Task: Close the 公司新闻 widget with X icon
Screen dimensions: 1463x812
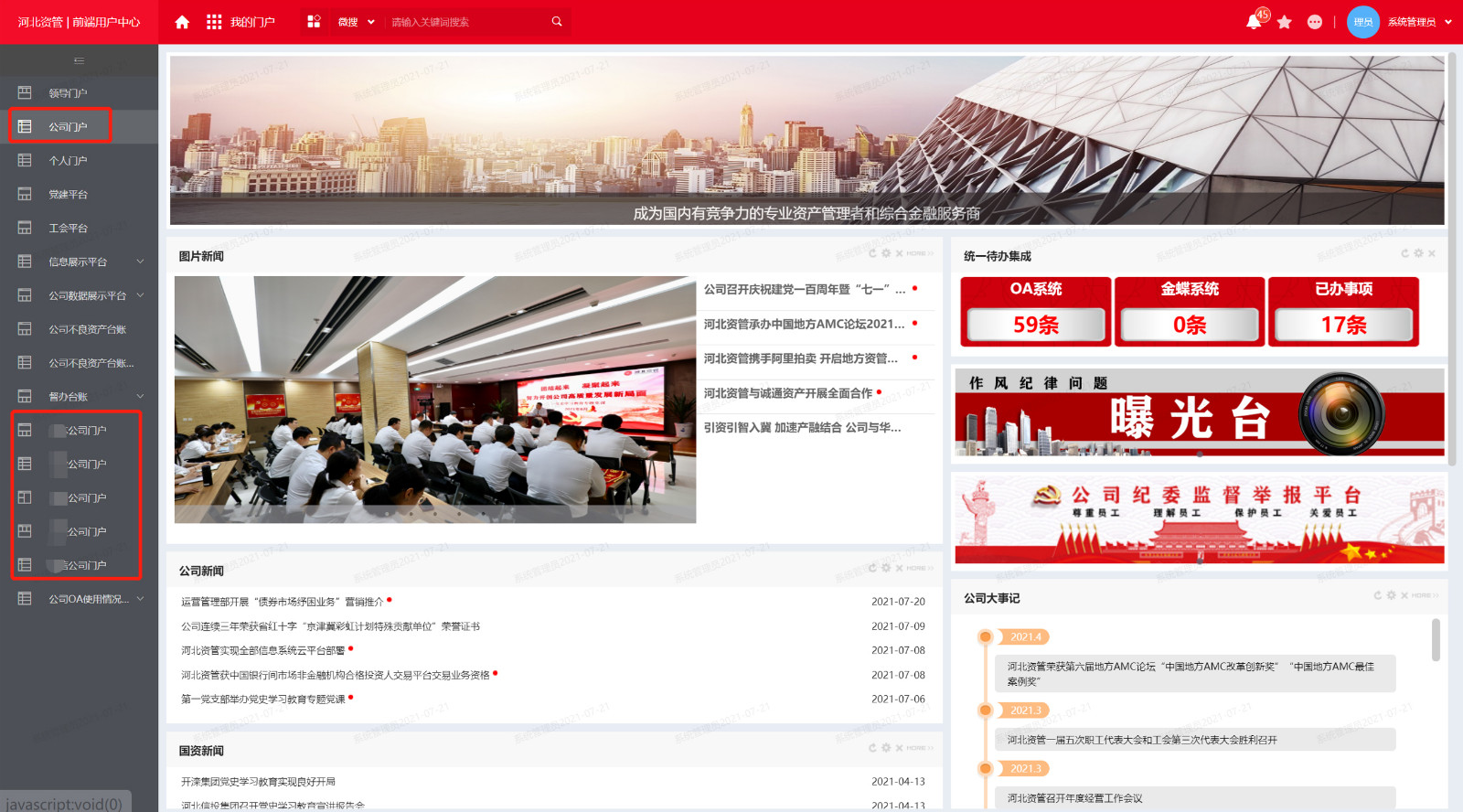Action: pyautogui.click(x=899, y=568)
